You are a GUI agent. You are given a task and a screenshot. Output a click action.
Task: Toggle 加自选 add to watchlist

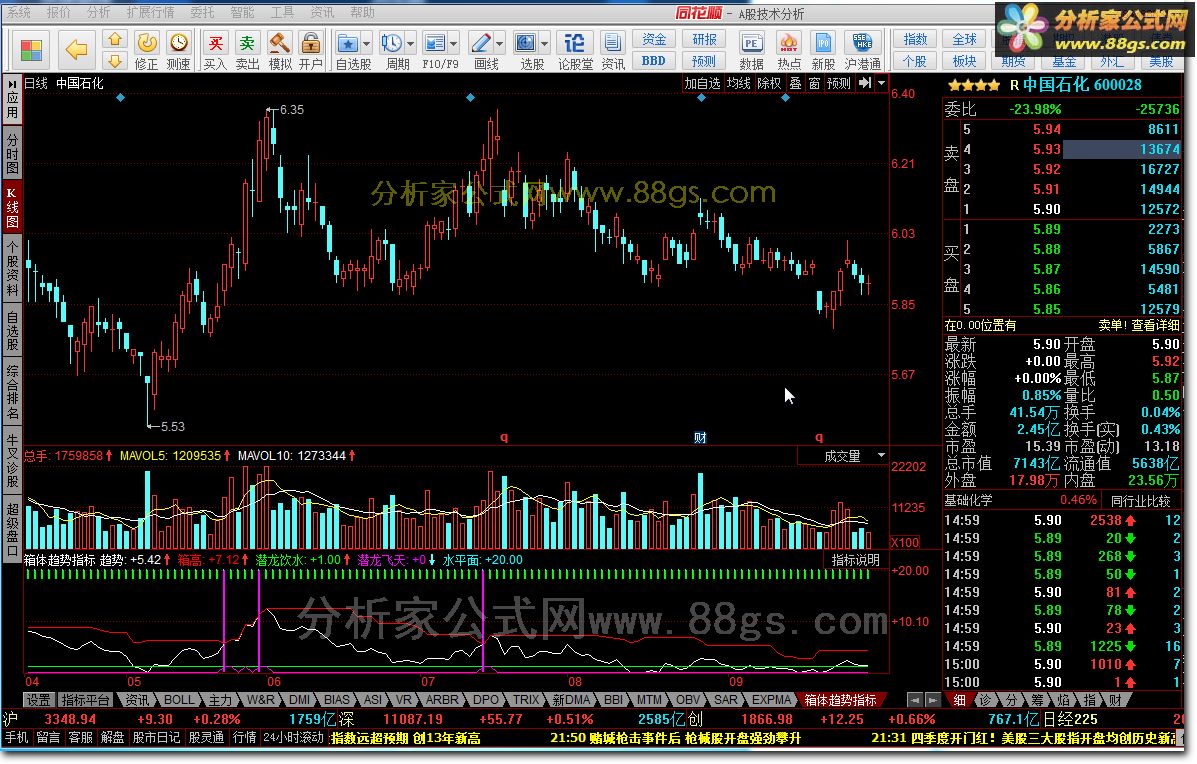pyautogui.click(x=702, y=83)
